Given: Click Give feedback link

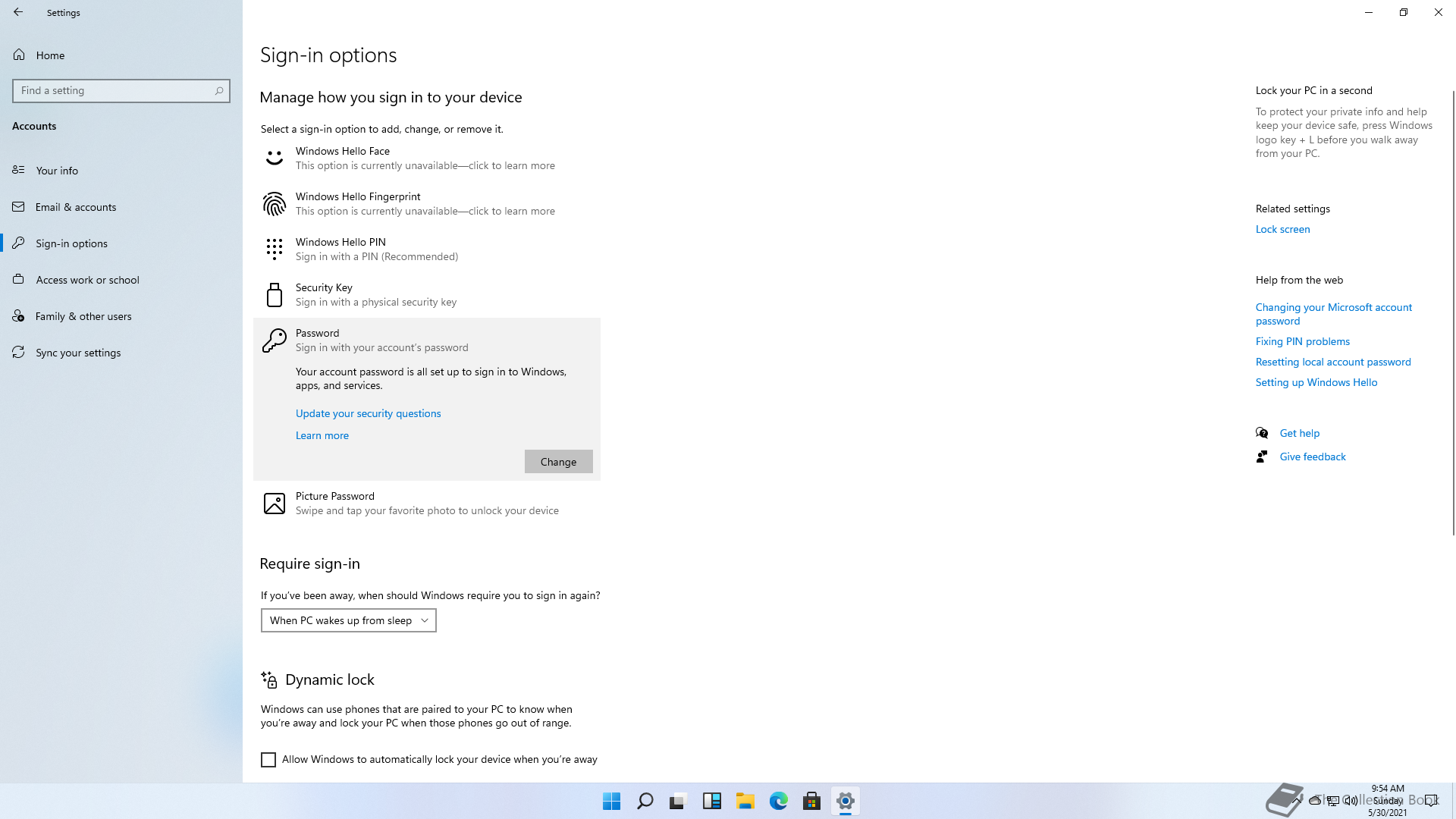Looking at the screenshot, I should pos(1313,457).
